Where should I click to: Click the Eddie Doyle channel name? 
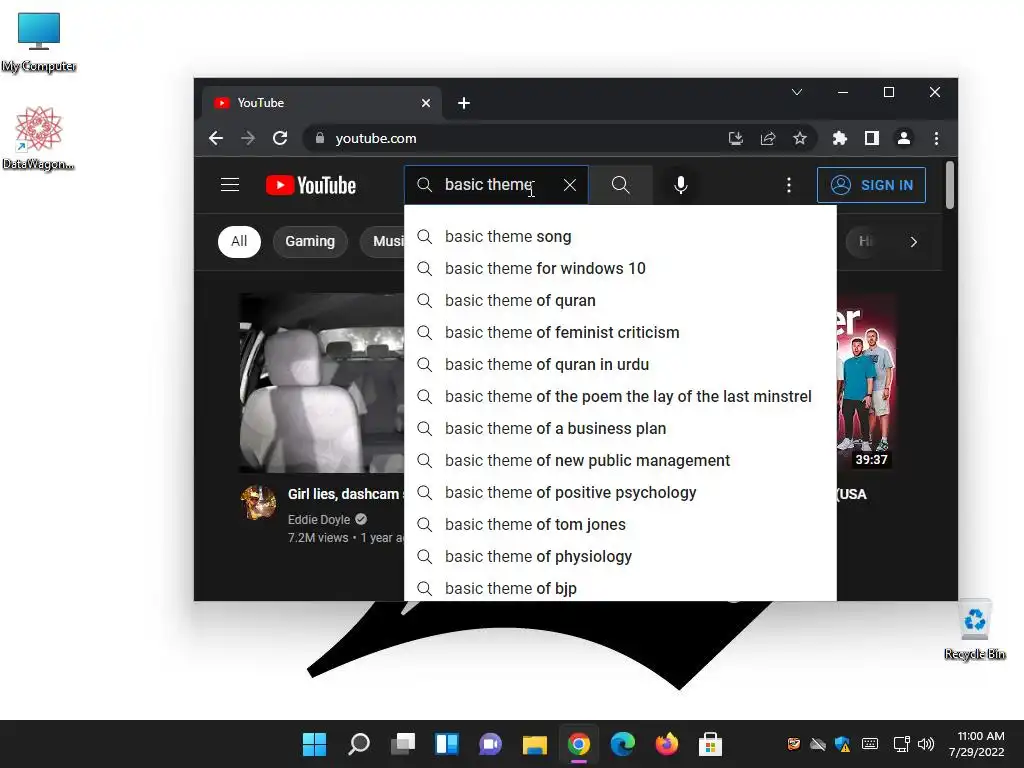319,520
